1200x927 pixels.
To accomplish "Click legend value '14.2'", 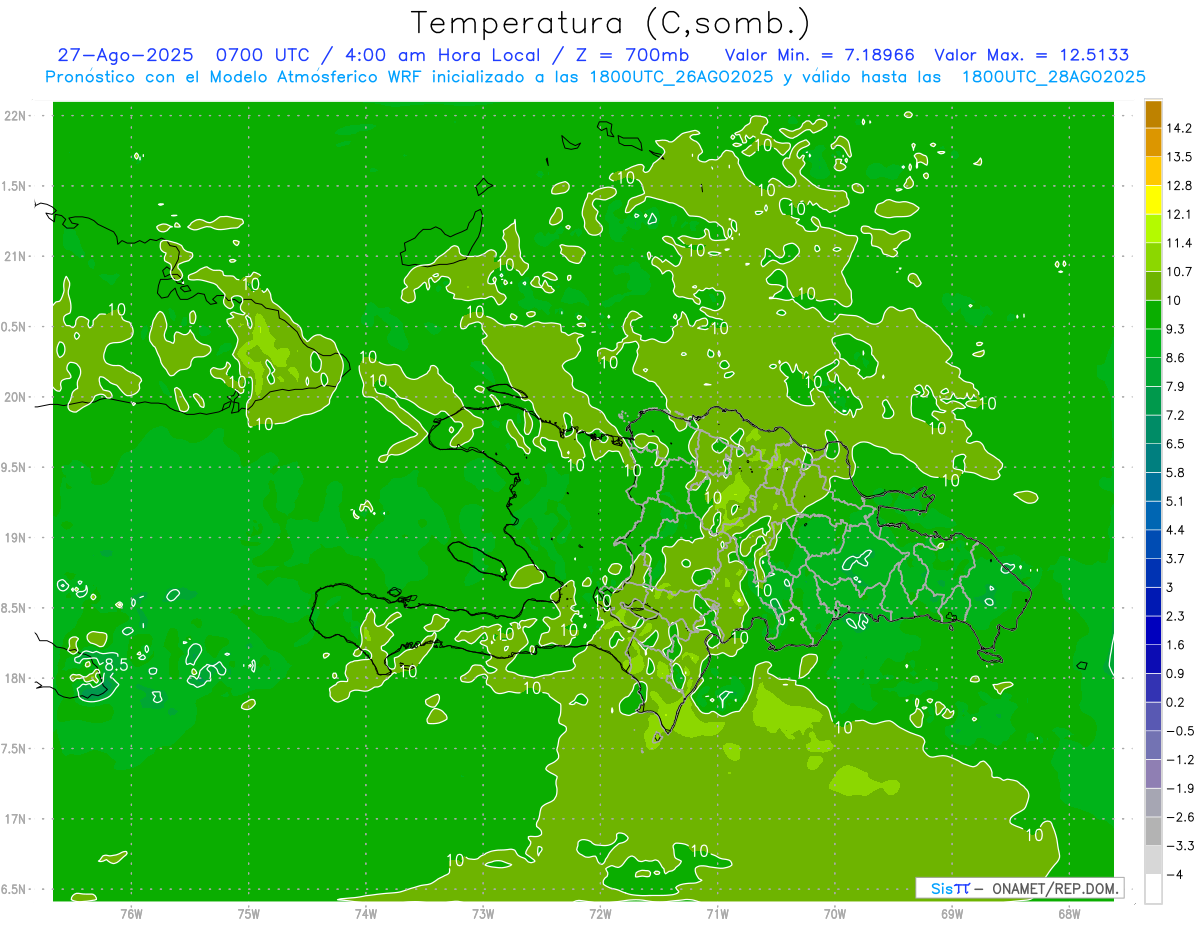I will 1178,128.
